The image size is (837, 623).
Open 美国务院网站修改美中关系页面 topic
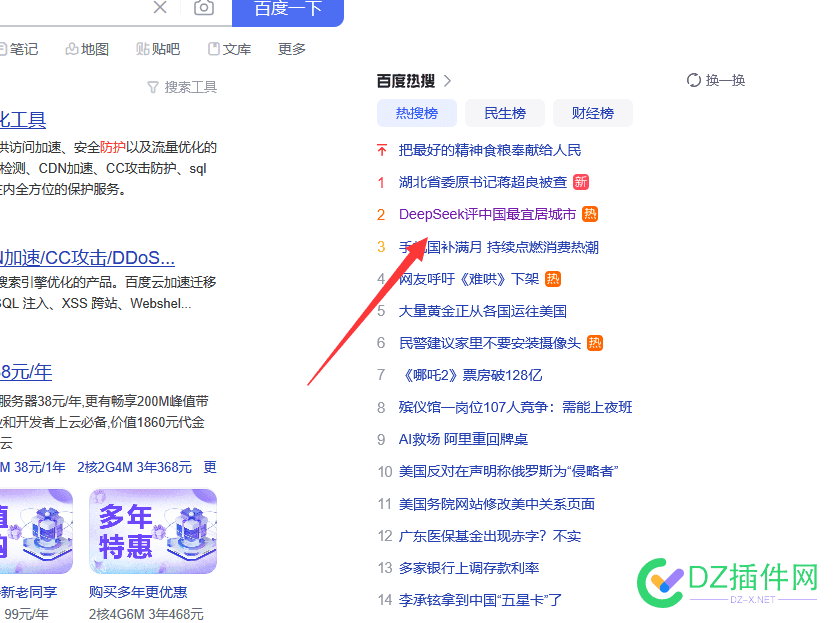tap(497, 504)
